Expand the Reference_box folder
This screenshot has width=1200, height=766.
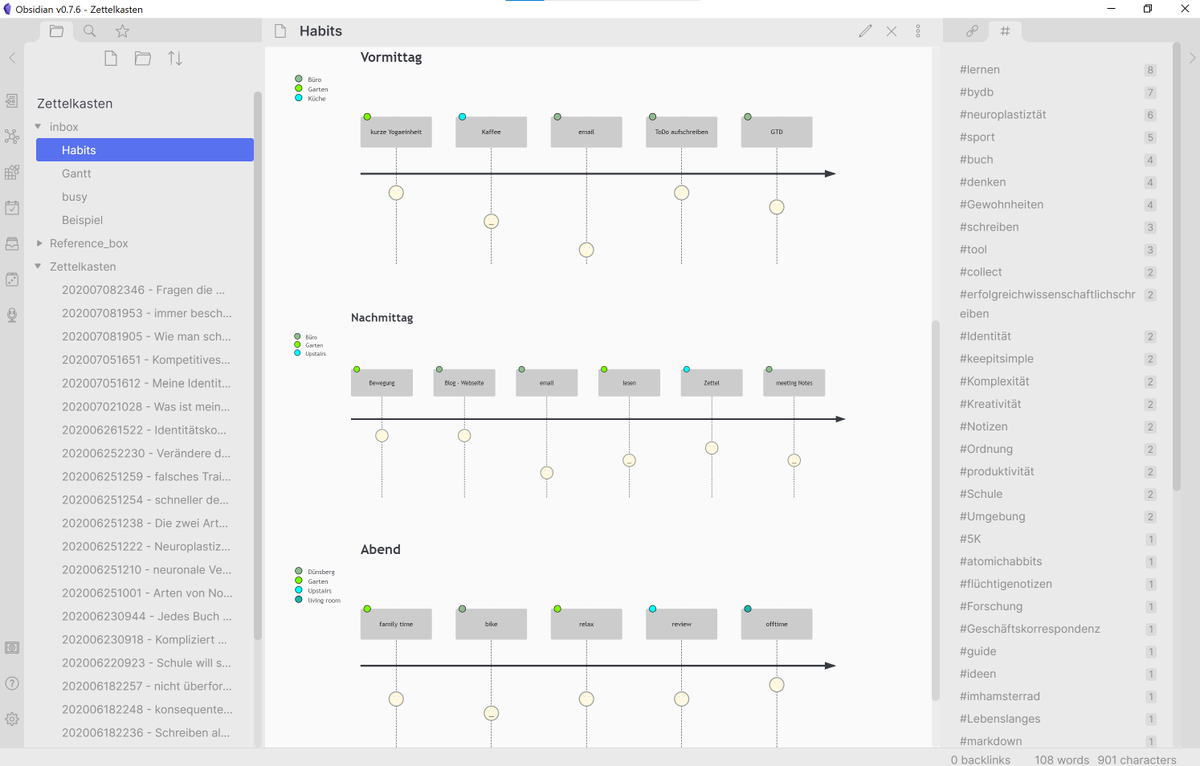[x=38, y=243]
